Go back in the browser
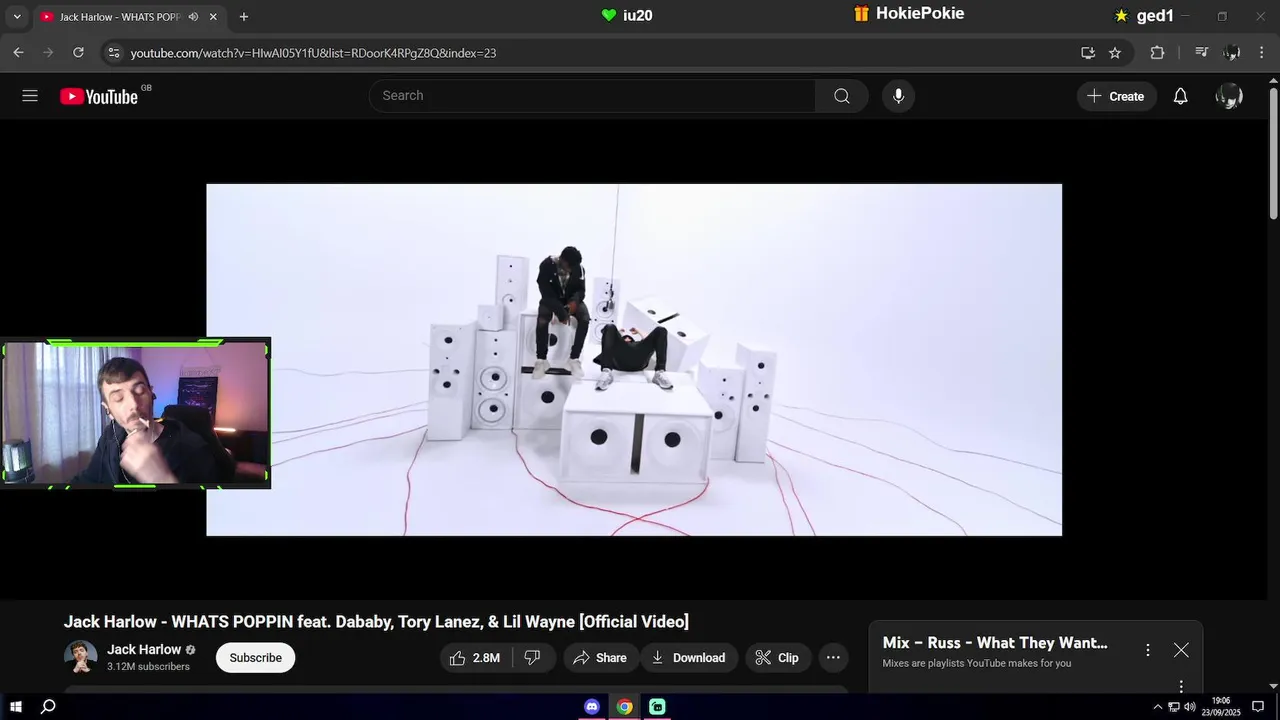This screenshot has height=720, width=1280. [x=18, y=52]
